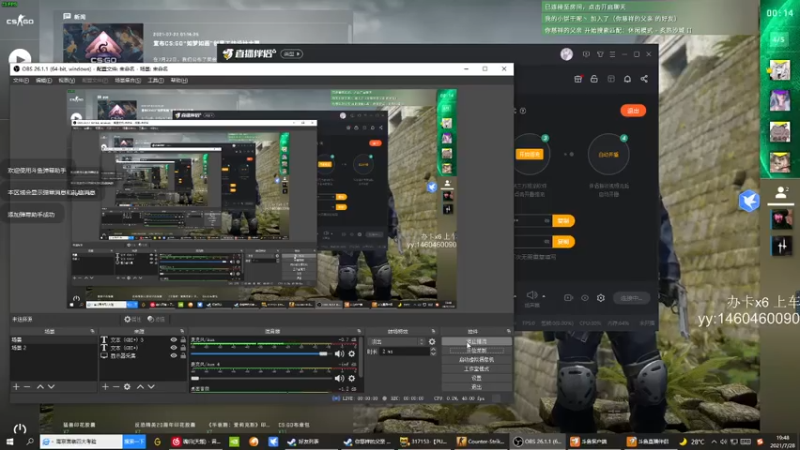Click the blue bird floating icon
The width and height of the screenshot is (800, 450).
coord(749,201)
